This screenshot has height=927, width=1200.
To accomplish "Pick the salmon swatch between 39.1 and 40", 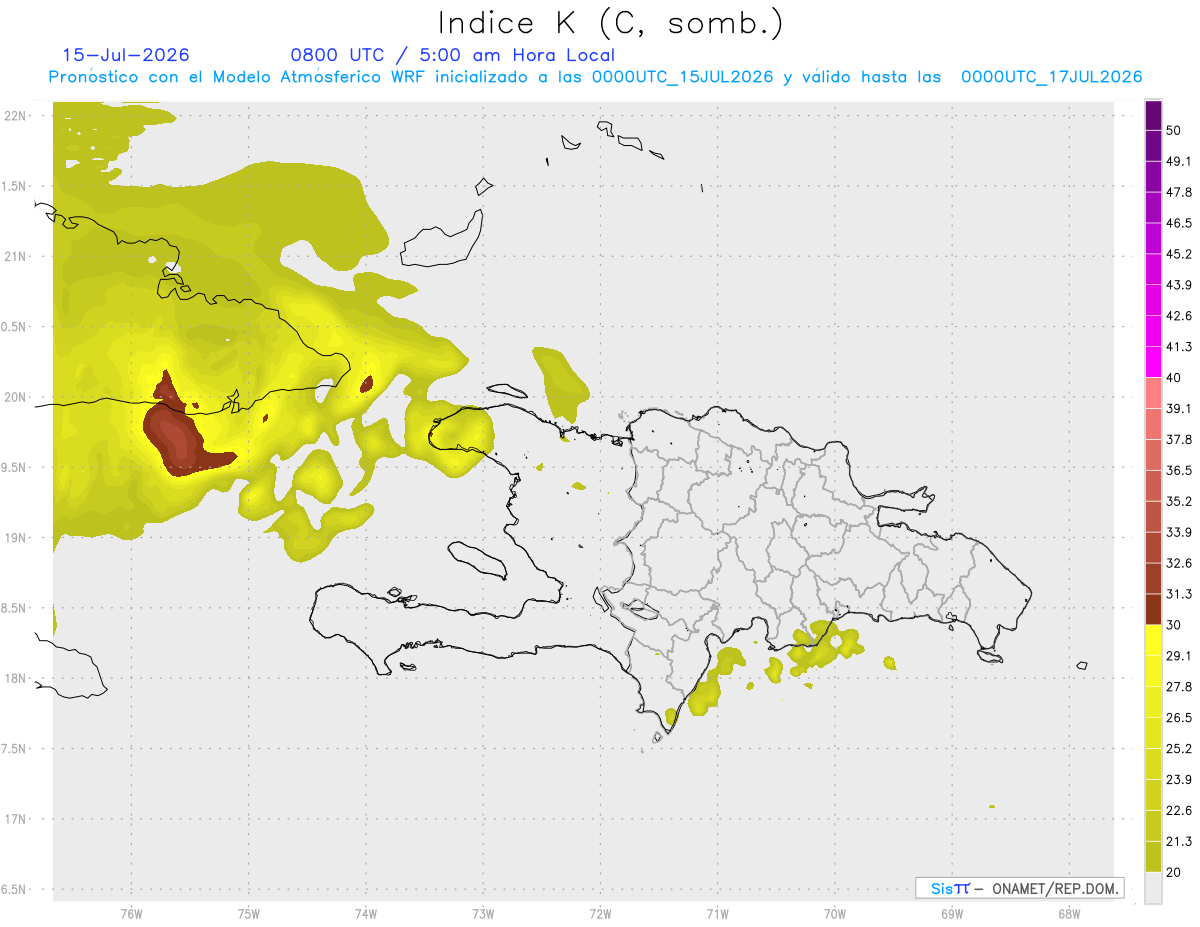I will [x=1153, y=393].
